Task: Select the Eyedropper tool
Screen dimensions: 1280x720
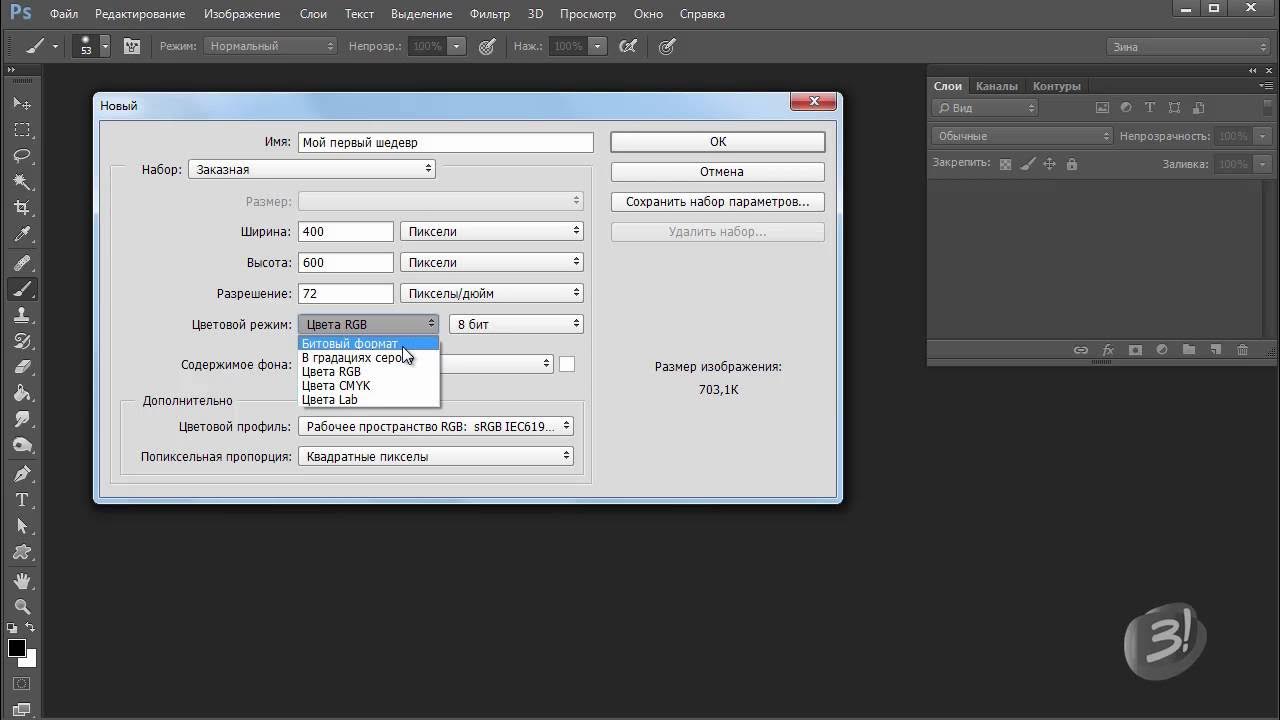Action: click(22, 234)
